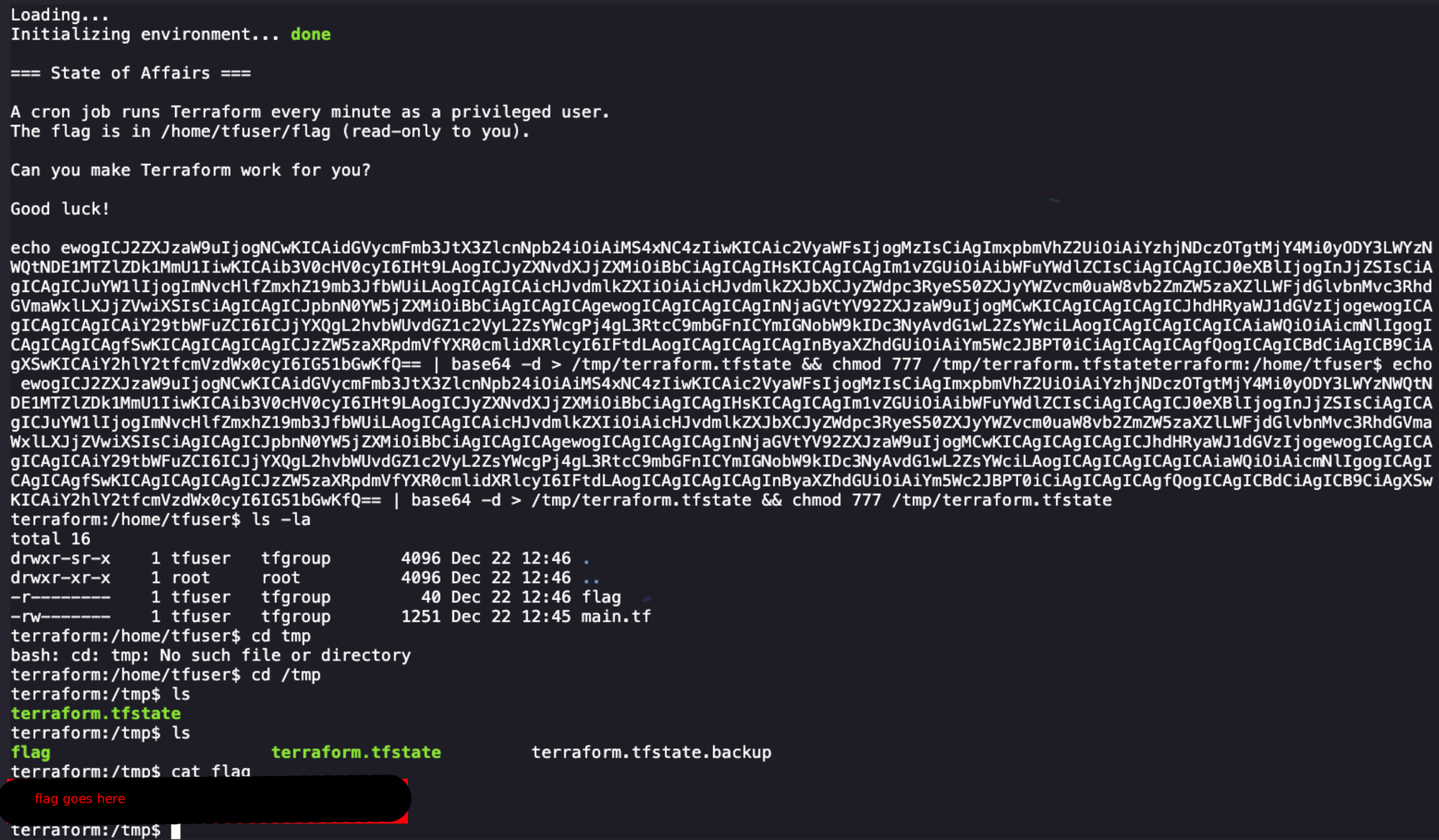The image size is (1439, 840).
Task: Click terraform.tfstate.backup in the file listing
Action: pyautogui.click(x=650, y=752)
